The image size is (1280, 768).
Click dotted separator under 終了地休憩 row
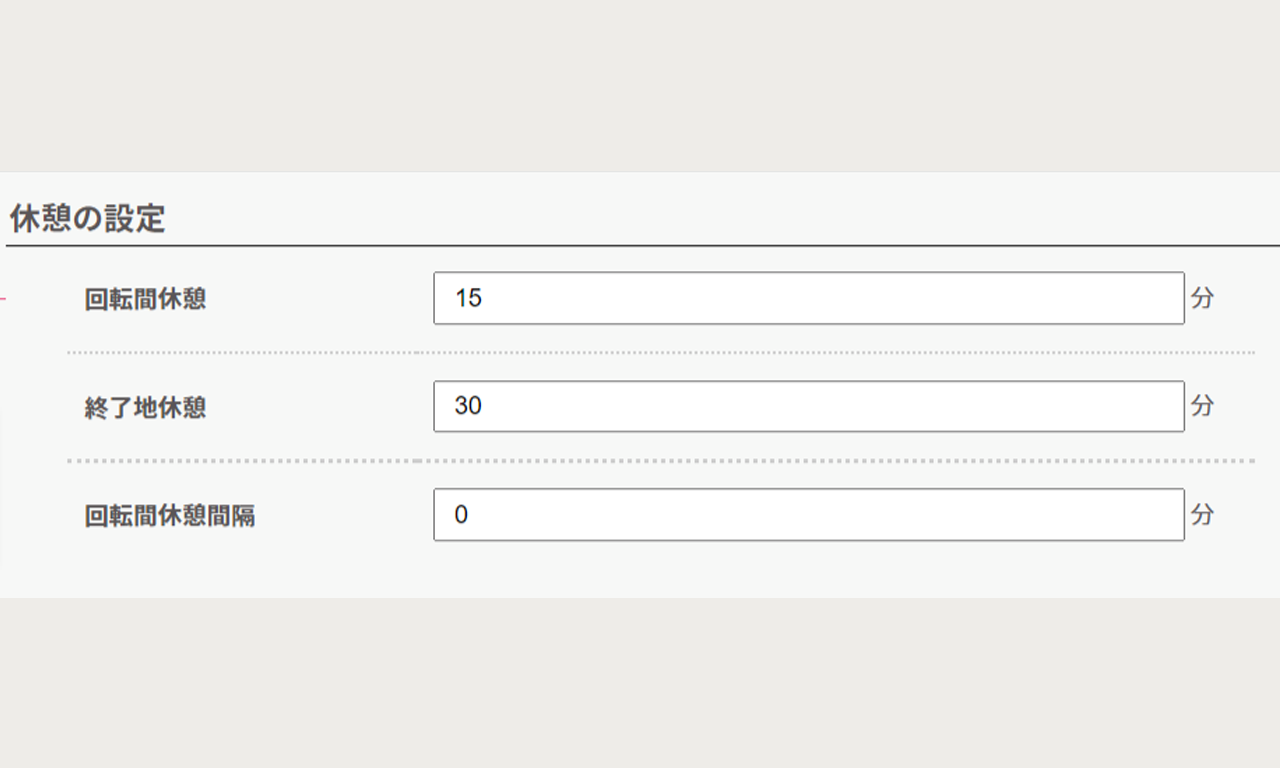click(660, 461)
